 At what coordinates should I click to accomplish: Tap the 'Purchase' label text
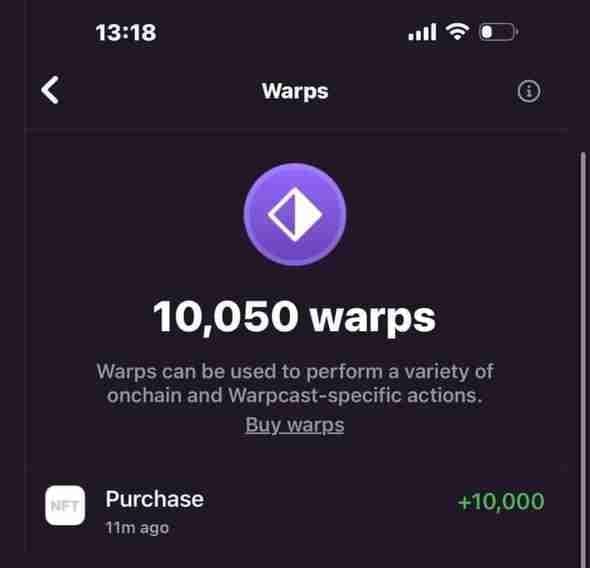(x=155, y=499)
